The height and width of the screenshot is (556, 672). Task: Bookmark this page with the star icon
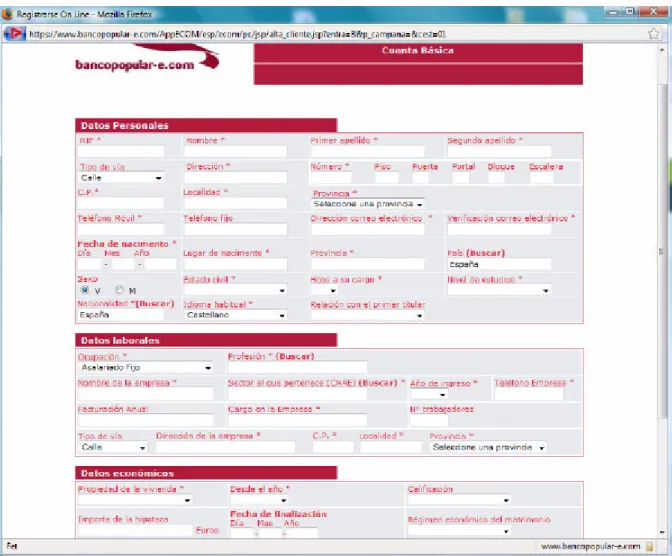[654, 33]
